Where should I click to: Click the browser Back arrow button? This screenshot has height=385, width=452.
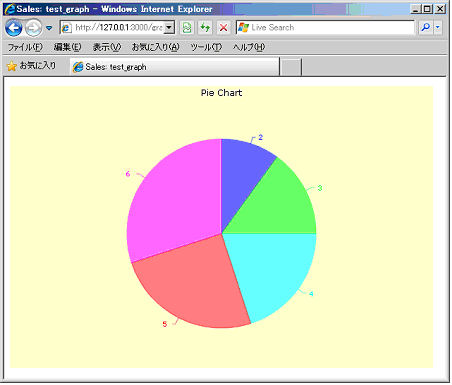click(x=14, y=28)
